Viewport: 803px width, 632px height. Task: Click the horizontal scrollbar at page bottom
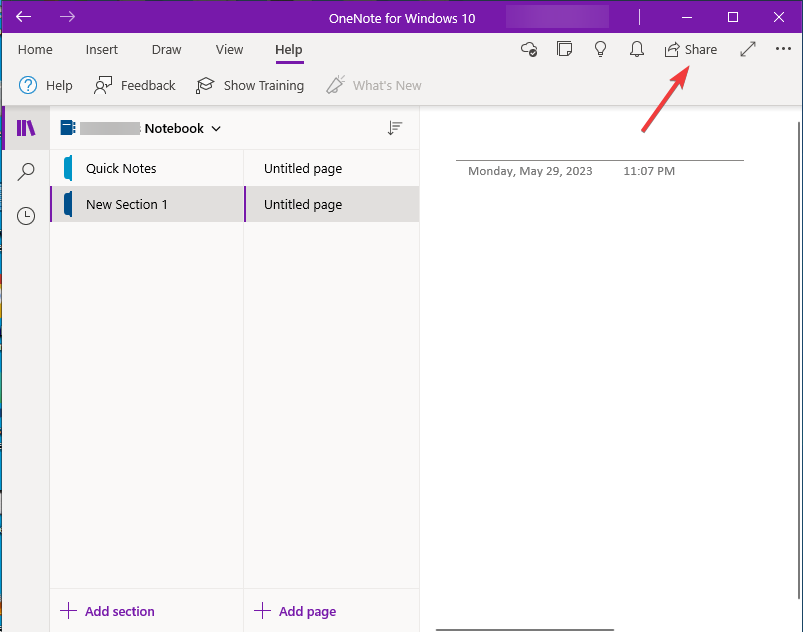525,629
